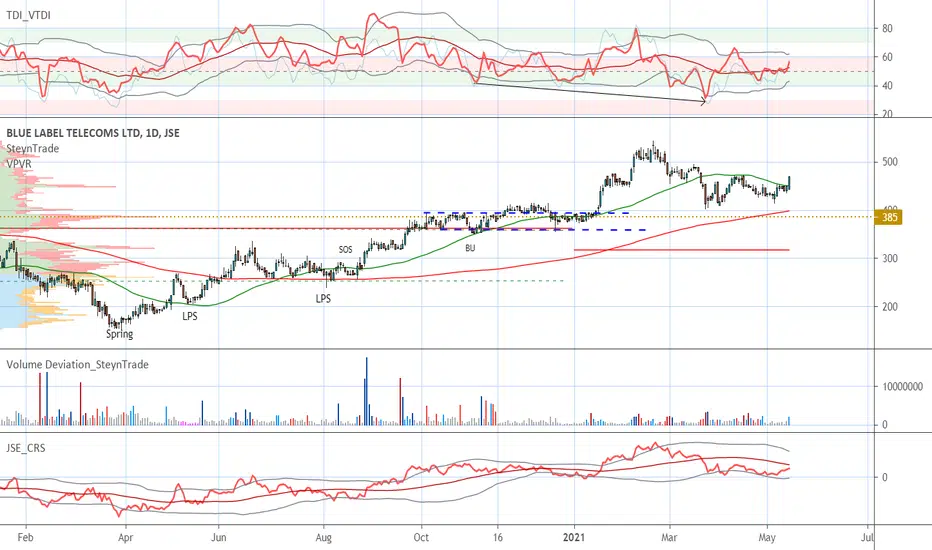Image resolution: width=932 pixels, height=550 pixels.
Task: Click the LPS label near May low
Action: click(x=190, y=316)
